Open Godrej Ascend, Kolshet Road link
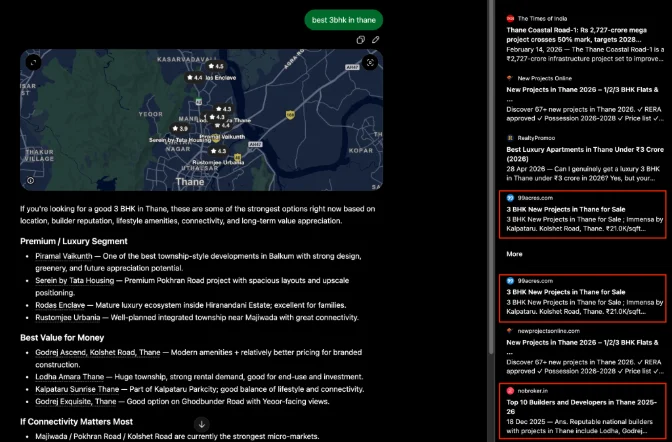This screenshot has height=442, width=672. pos(98,352)
